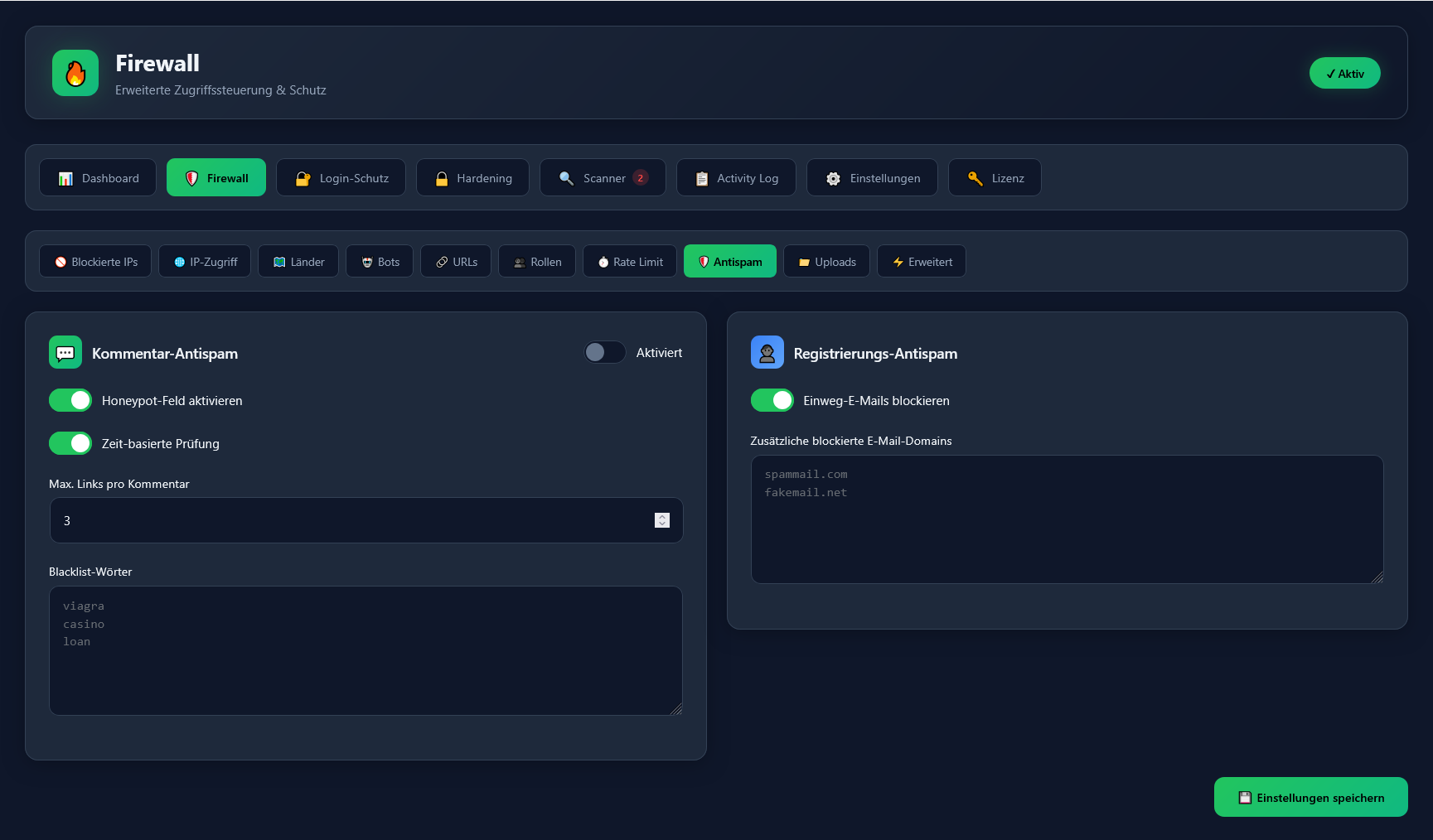Turn off Zeit-basierte Prüfung

point(70,443)
